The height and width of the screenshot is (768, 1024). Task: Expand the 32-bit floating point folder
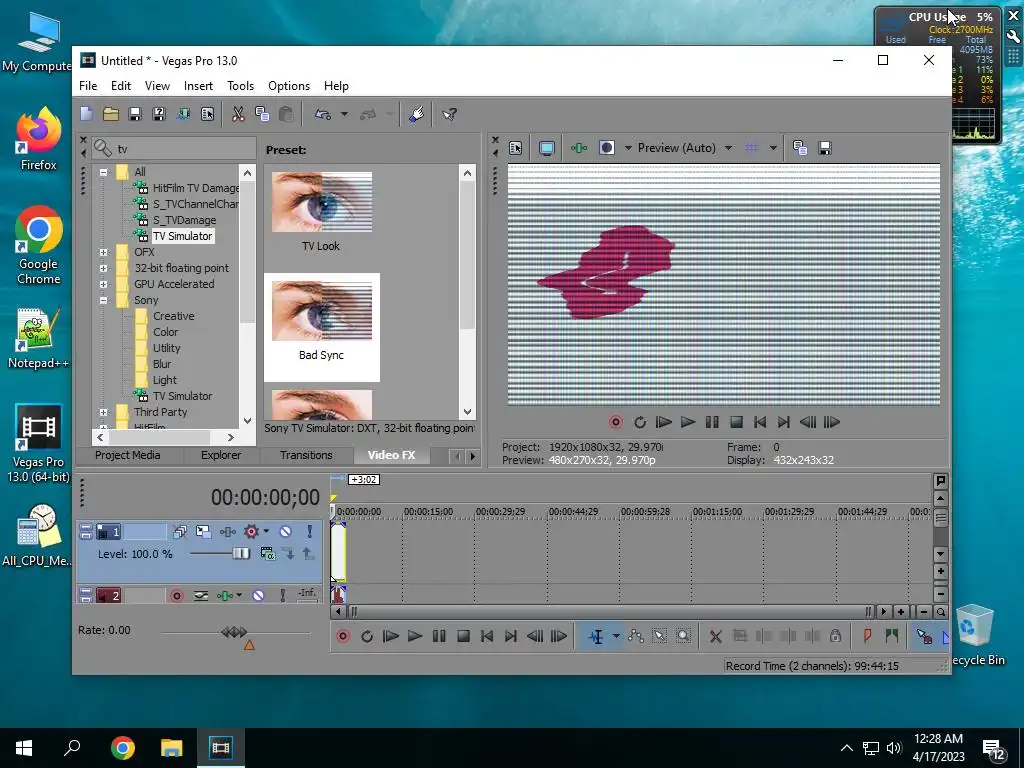click(x=103, y=268)
